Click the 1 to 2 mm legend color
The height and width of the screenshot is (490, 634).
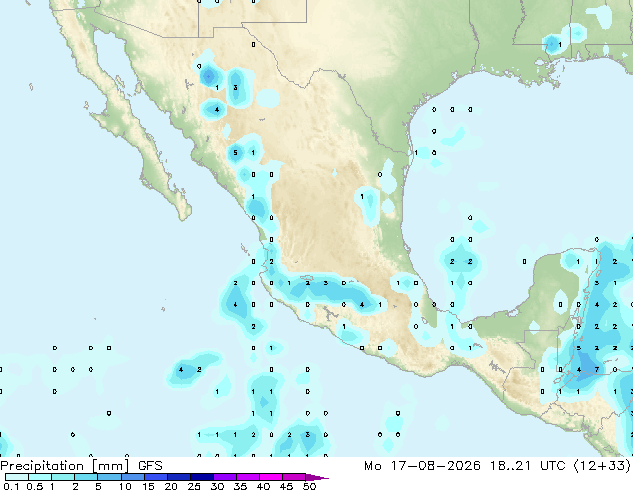click(63, 477)
